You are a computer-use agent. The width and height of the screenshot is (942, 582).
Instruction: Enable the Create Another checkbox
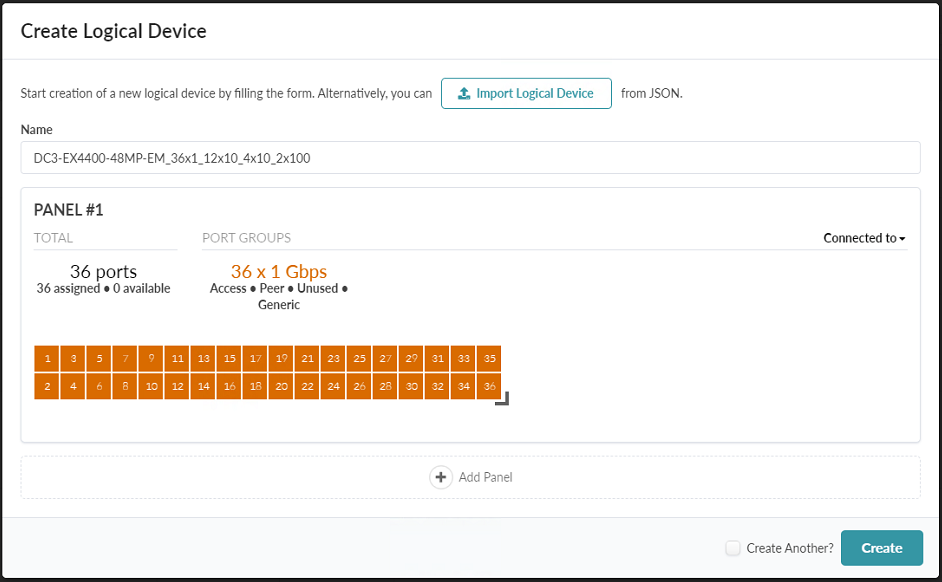coord(733,548)
